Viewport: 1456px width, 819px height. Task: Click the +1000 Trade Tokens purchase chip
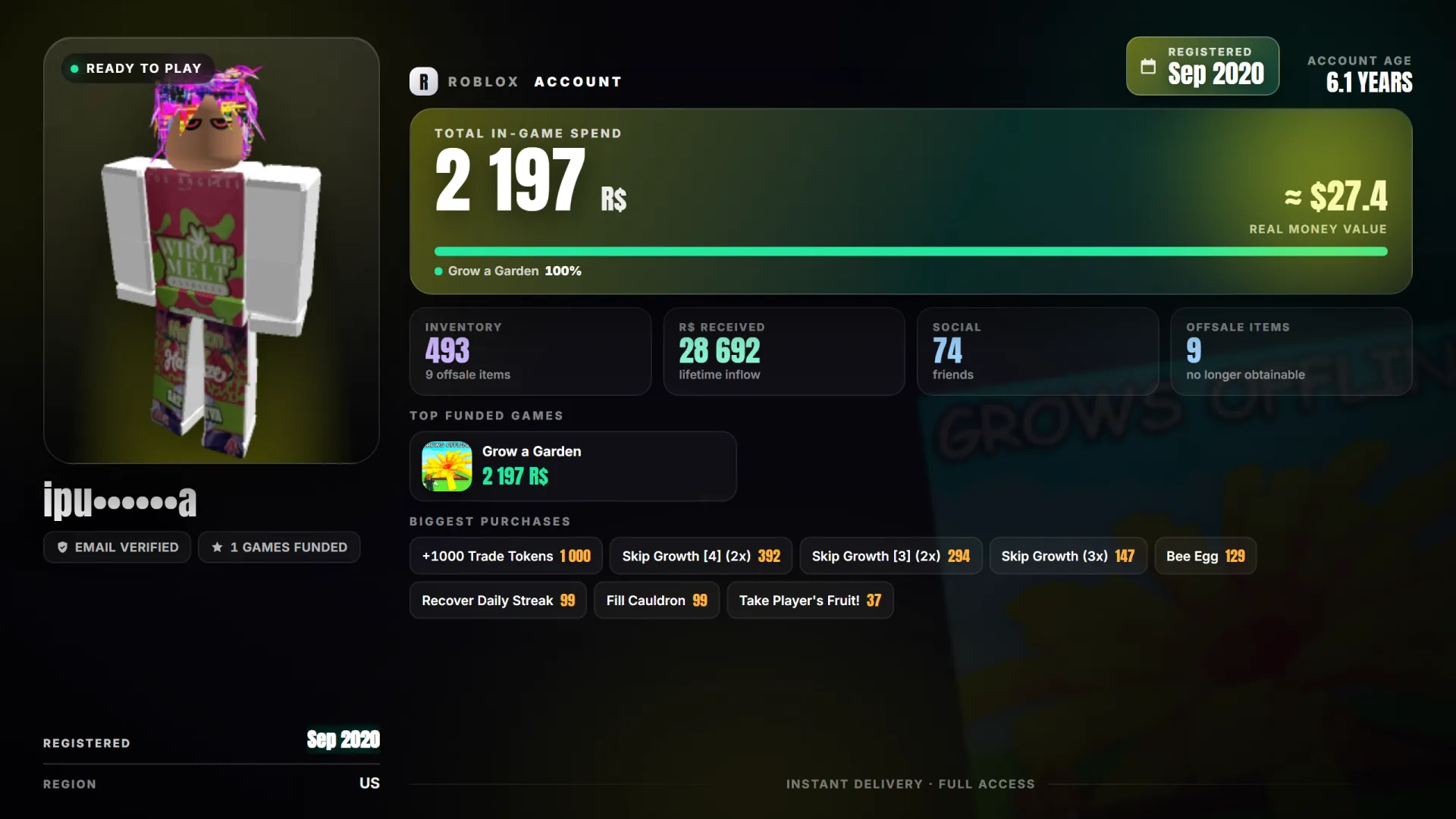(506, 556)
